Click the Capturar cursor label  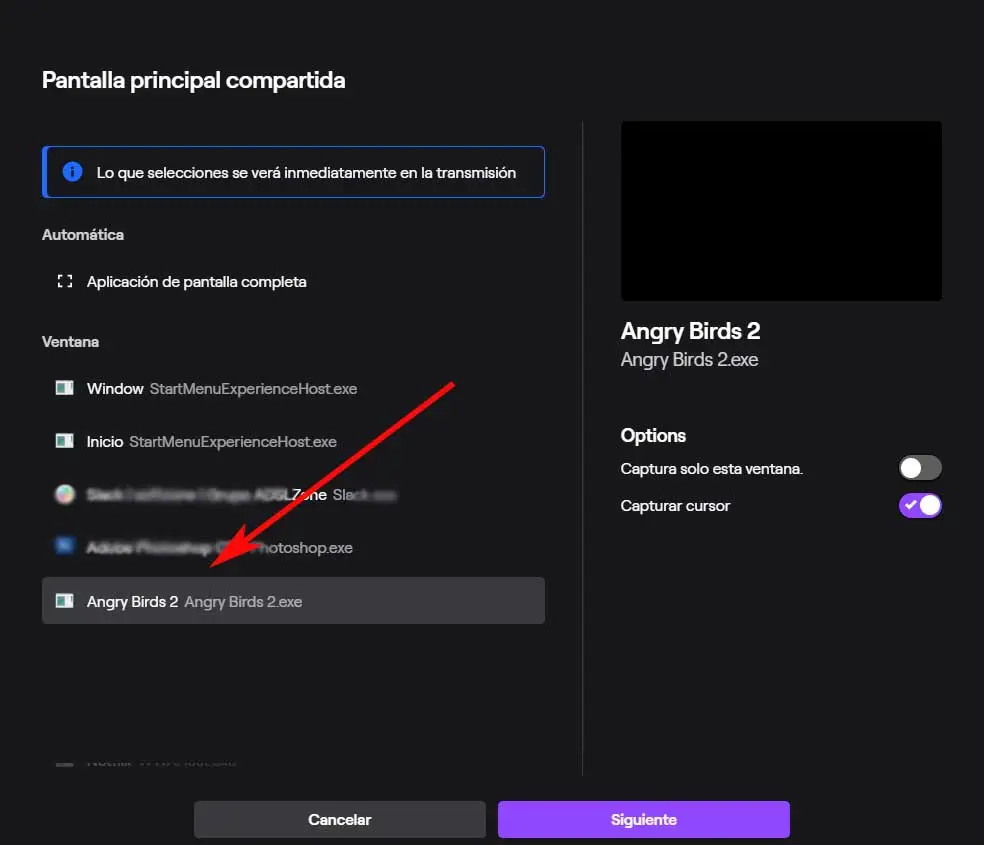[675, 506]
